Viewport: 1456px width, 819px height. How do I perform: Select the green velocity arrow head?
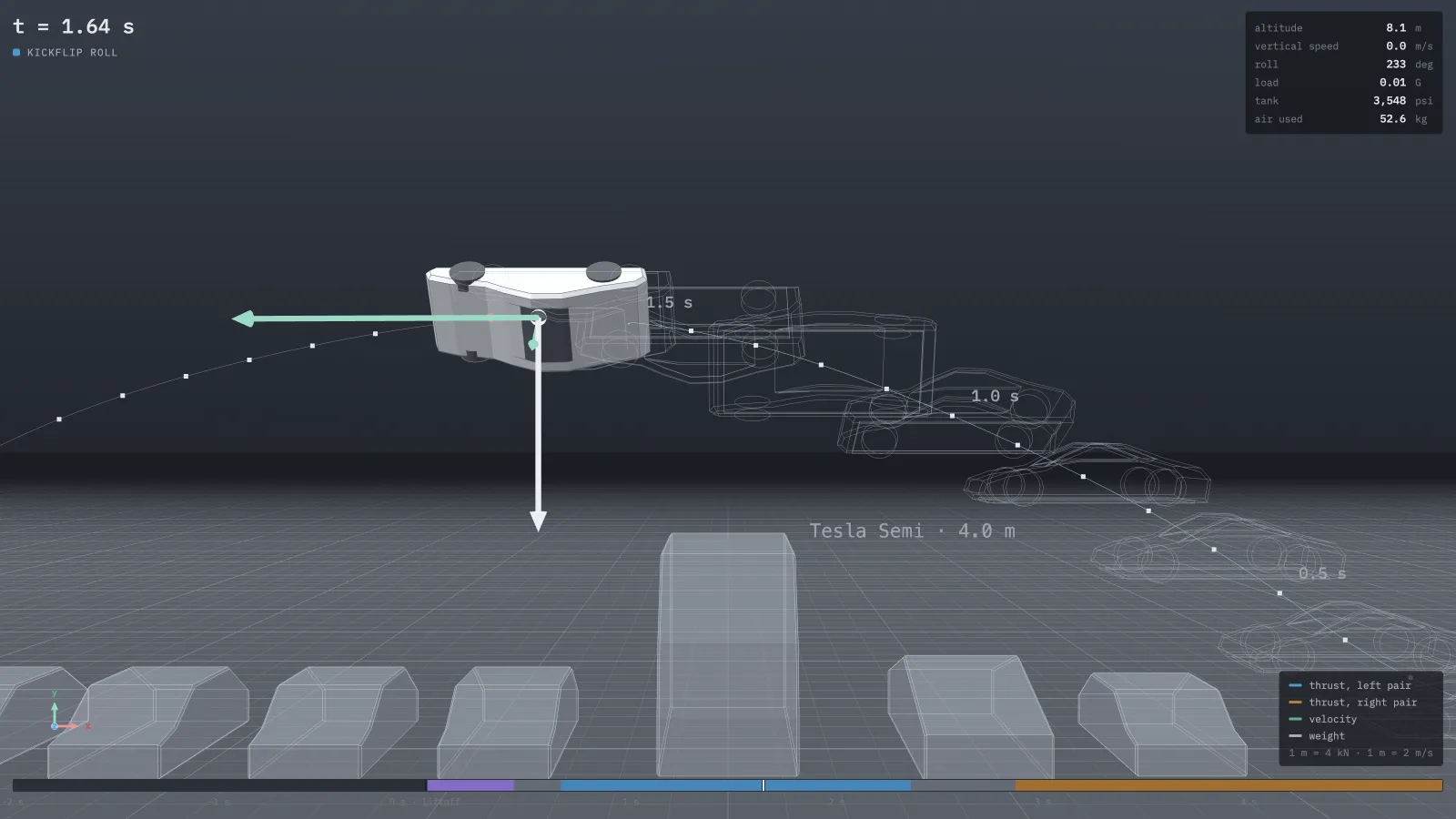pos(243,318)
